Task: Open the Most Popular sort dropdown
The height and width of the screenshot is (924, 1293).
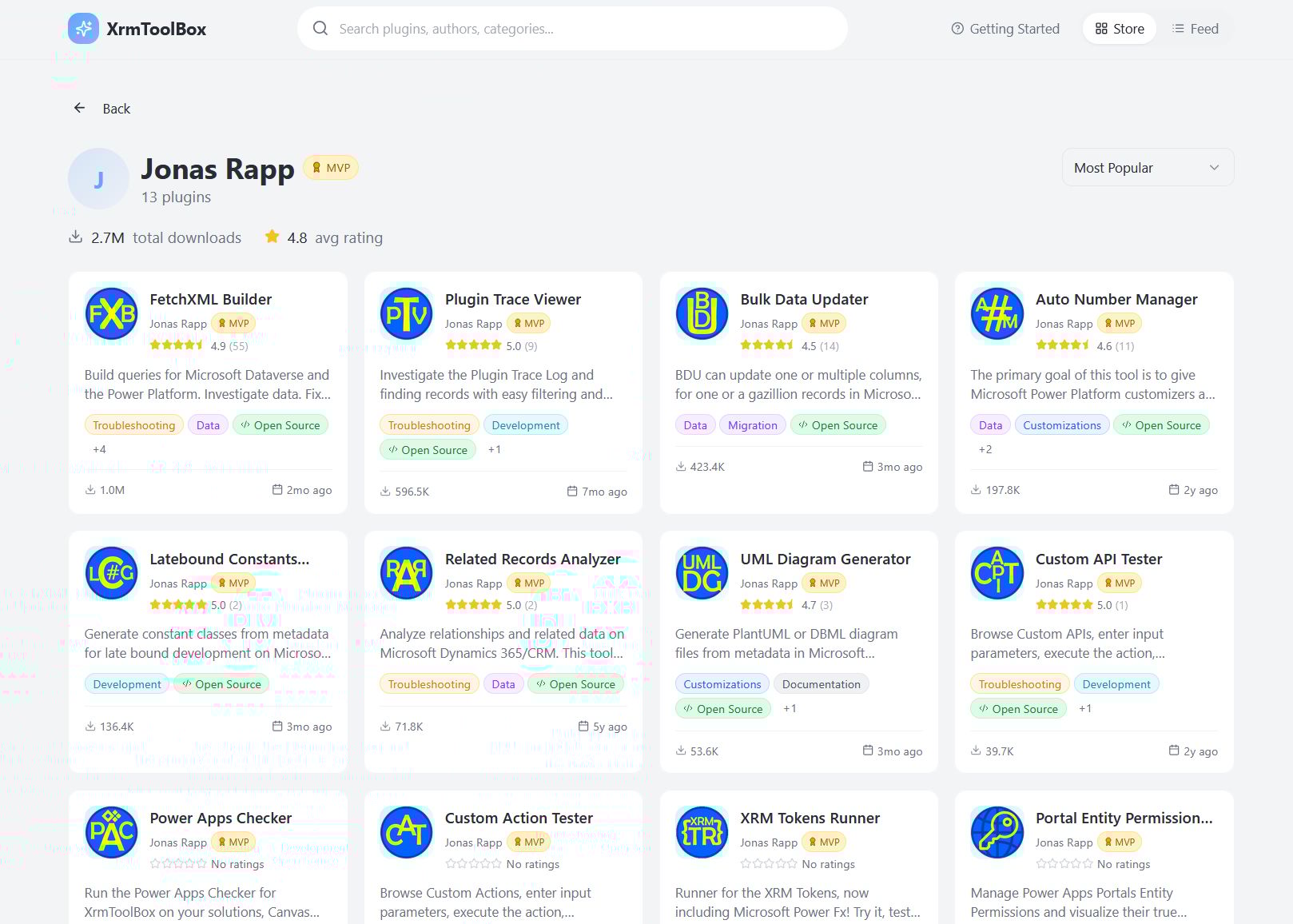Action: pos(1148,168)
